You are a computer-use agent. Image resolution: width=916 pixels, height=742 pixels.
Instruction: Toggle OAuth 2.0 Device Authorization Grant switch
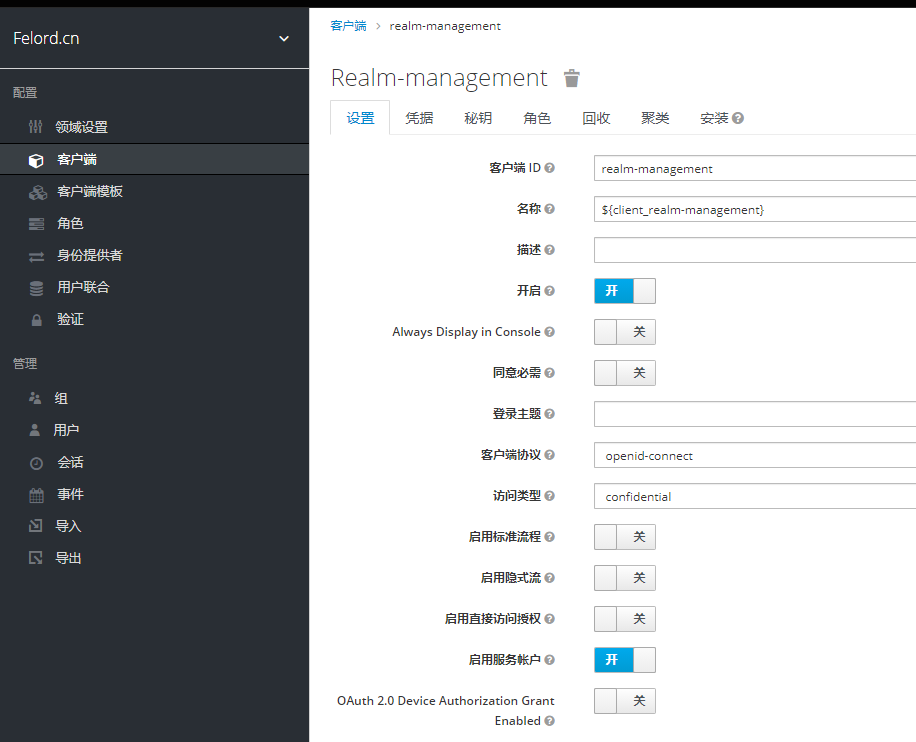coord(624,701)
